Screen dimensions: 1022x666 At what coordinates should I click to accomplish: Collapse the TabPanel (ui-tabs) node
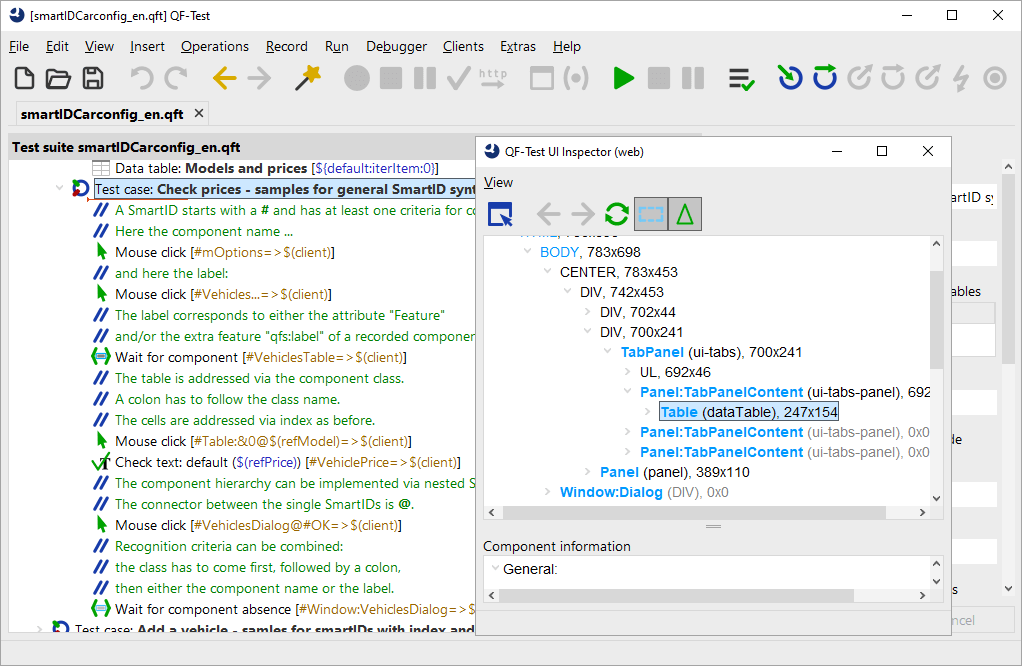point(607,352)
